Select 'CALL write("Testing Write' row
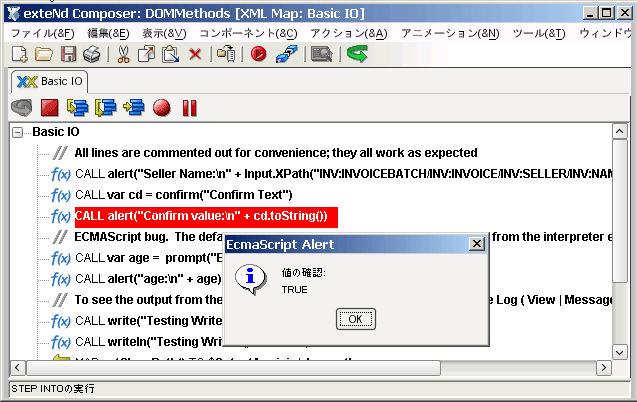 point(149,321)
